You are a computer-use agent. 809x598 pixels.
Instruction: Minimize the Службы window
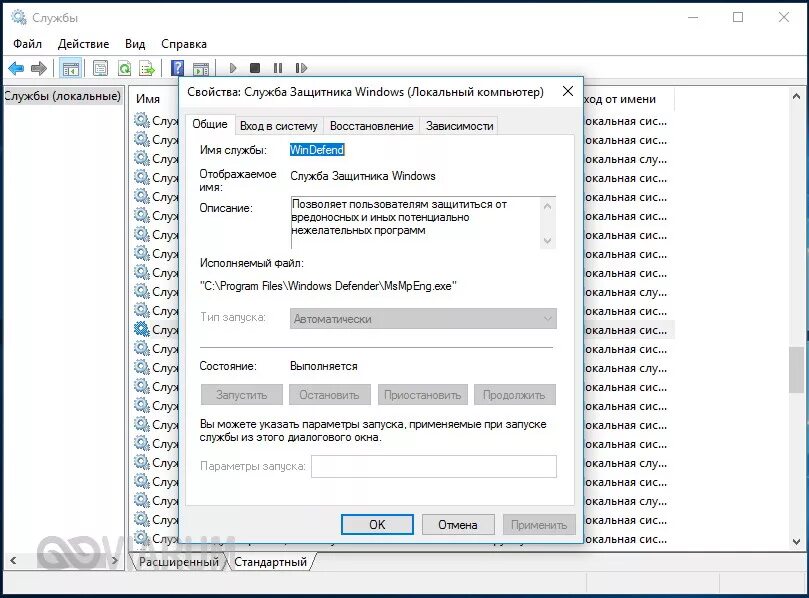(693, 18)
